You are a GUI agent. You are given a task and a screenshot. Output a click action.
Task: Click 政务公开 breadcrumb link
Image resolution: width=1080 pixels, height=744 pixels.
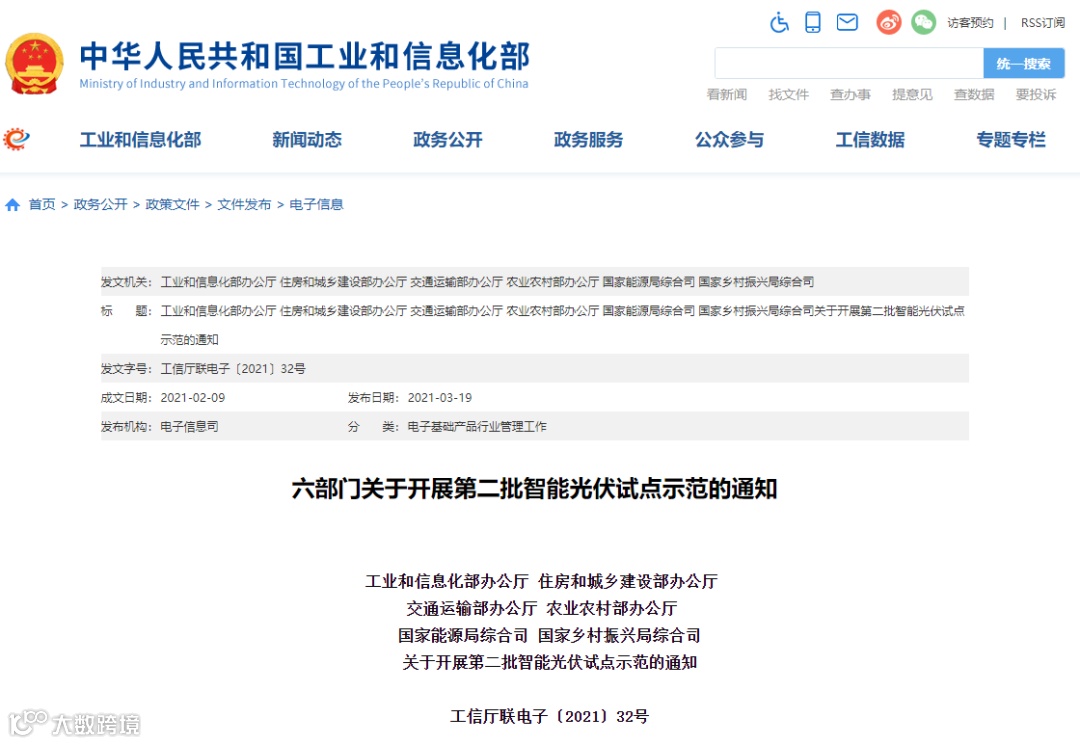tap(101, 205)
